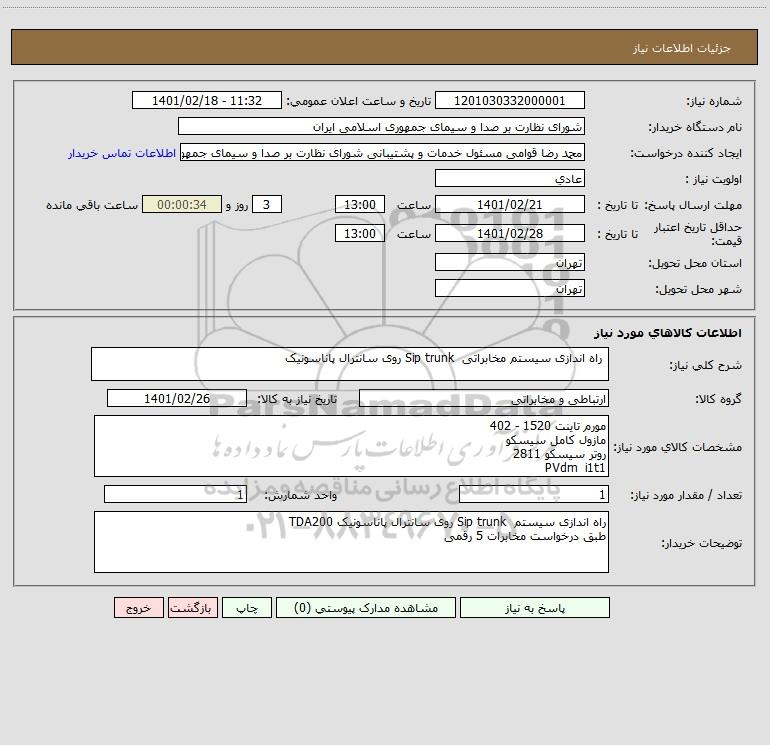This screenshot has width=770, height=745.
Task: Click the چاپ print button
Action: 247,607
